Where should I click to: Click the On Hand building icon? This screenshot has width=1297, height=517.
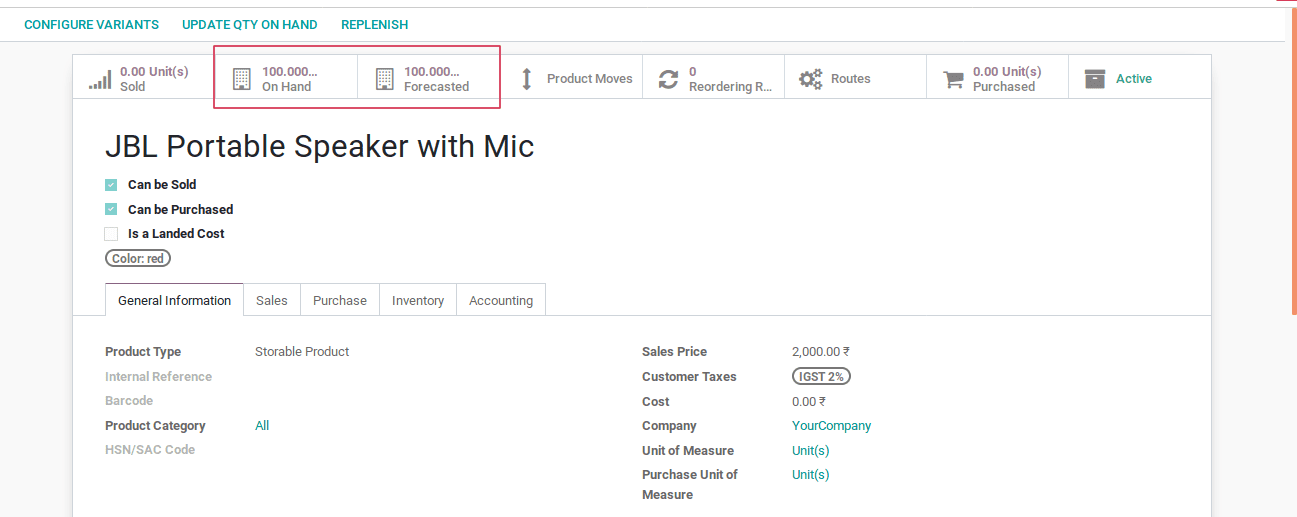(x=241, y=79)
